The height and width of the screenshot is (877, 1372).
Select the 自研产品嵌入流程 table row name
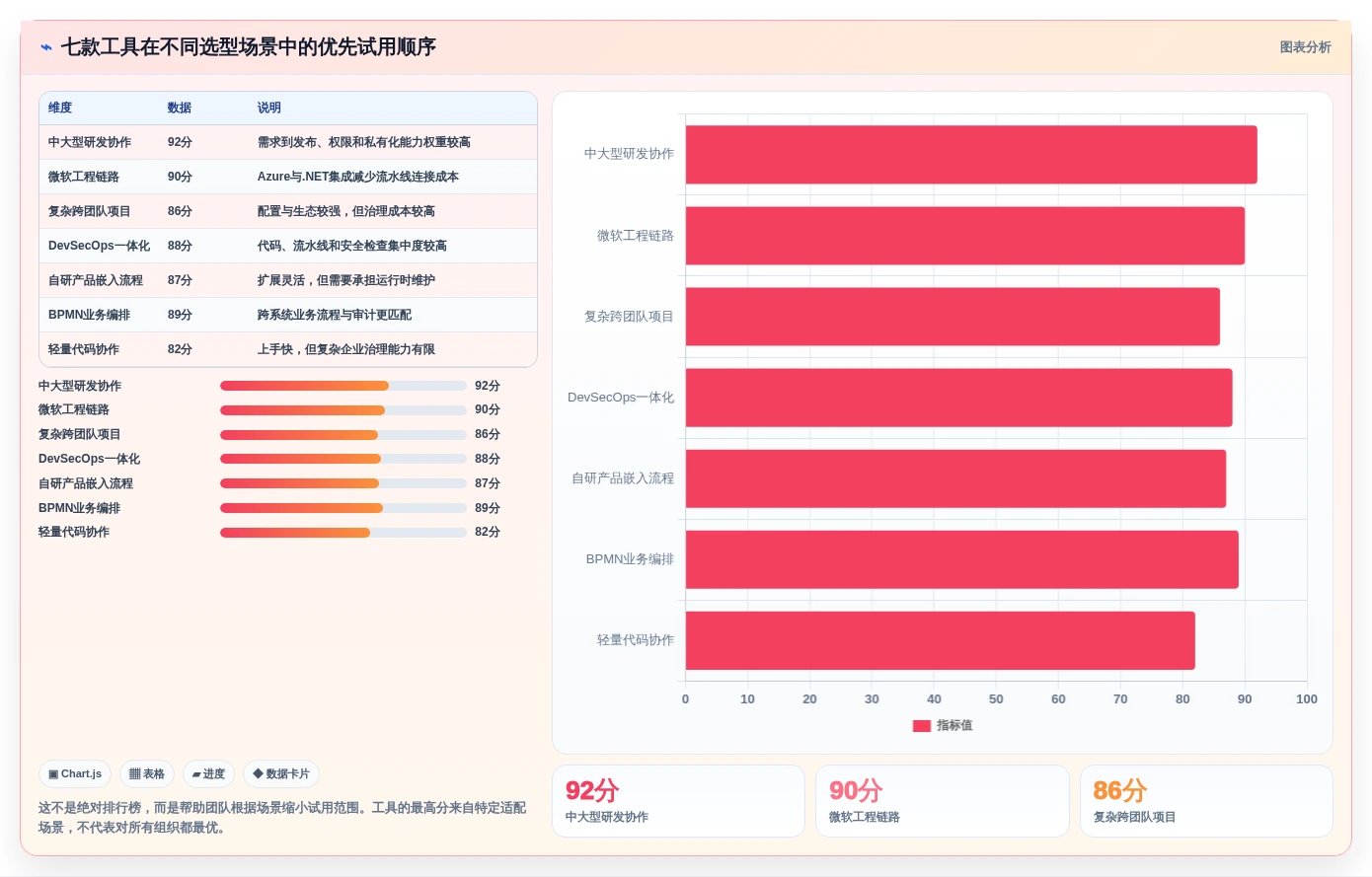click(x=96, y=280)
